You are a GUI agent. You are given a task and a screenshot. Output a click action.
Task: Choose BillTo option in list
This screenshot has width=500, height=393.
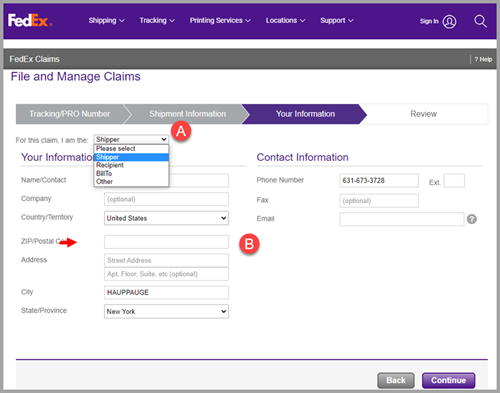pyautogui.click(x=131, y=174)
